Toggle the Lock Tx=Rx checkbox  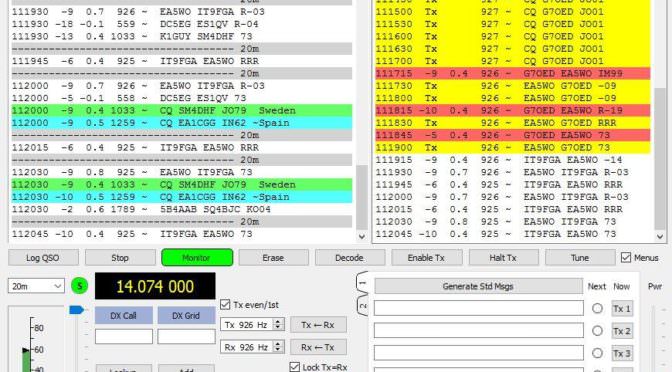[294, 367]
